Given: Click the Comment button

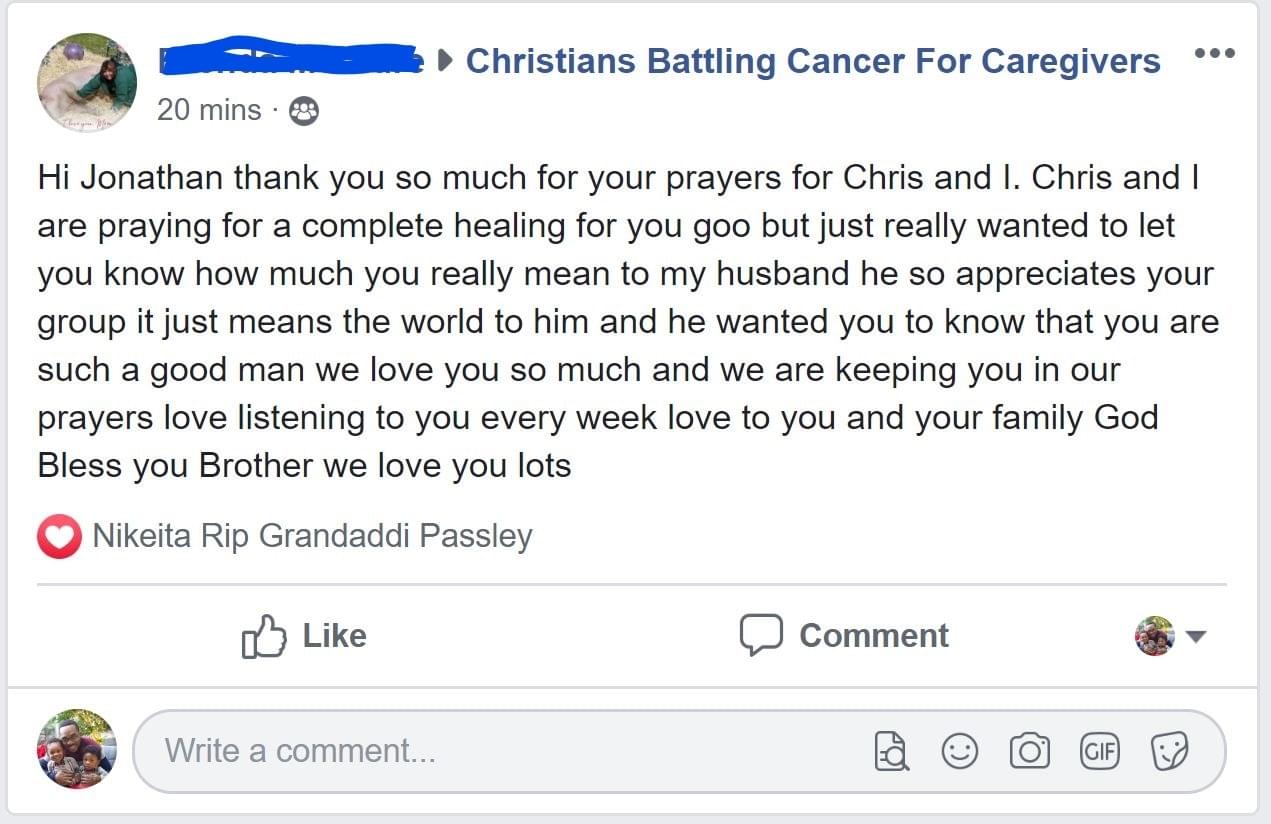Looking at the screenshot, I should pyautogui.click(x=845, y=636).
